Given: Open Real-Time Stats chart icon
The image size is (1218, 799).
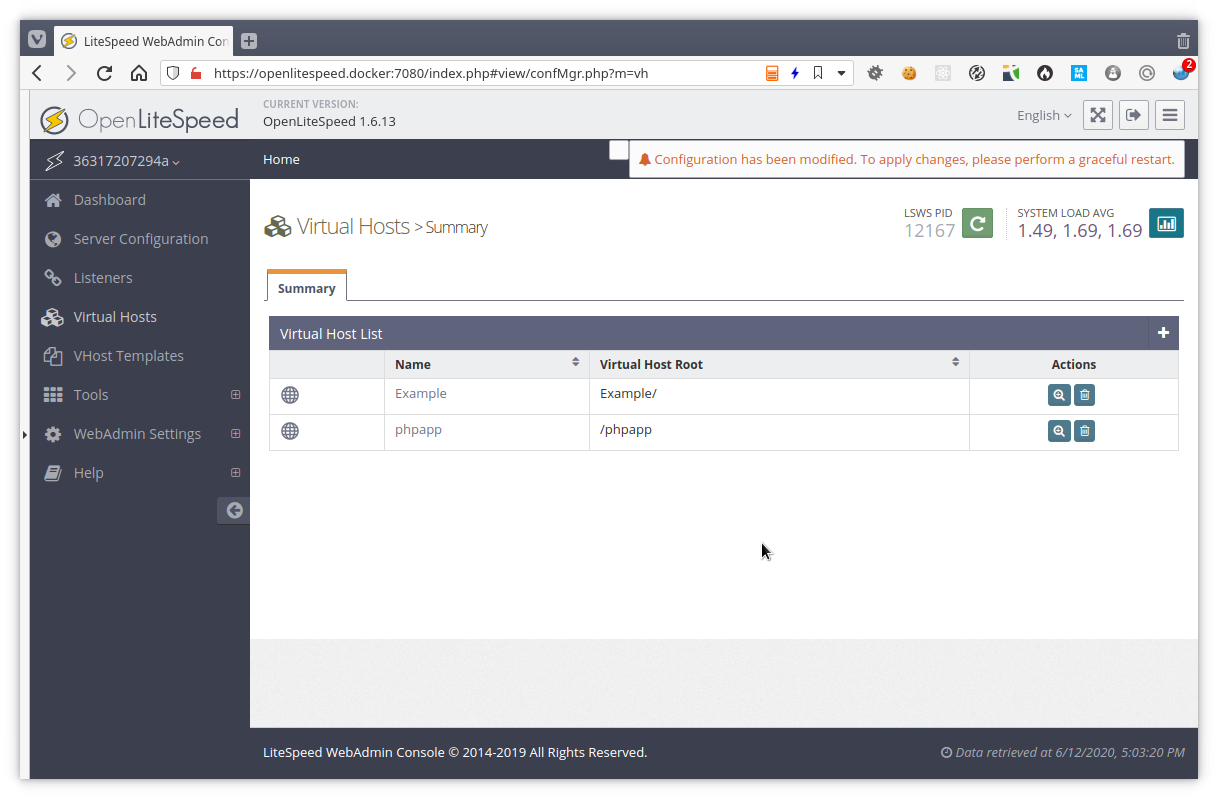Looking at the screenshot, I should [1166, 223].
